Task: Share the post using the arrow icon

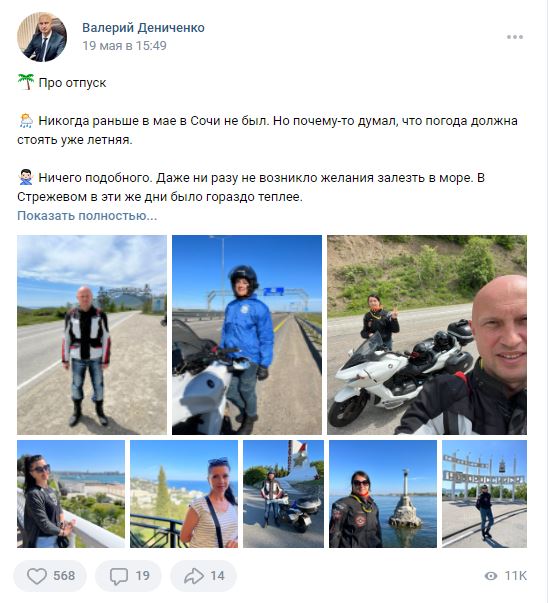Action: (194, 576)
